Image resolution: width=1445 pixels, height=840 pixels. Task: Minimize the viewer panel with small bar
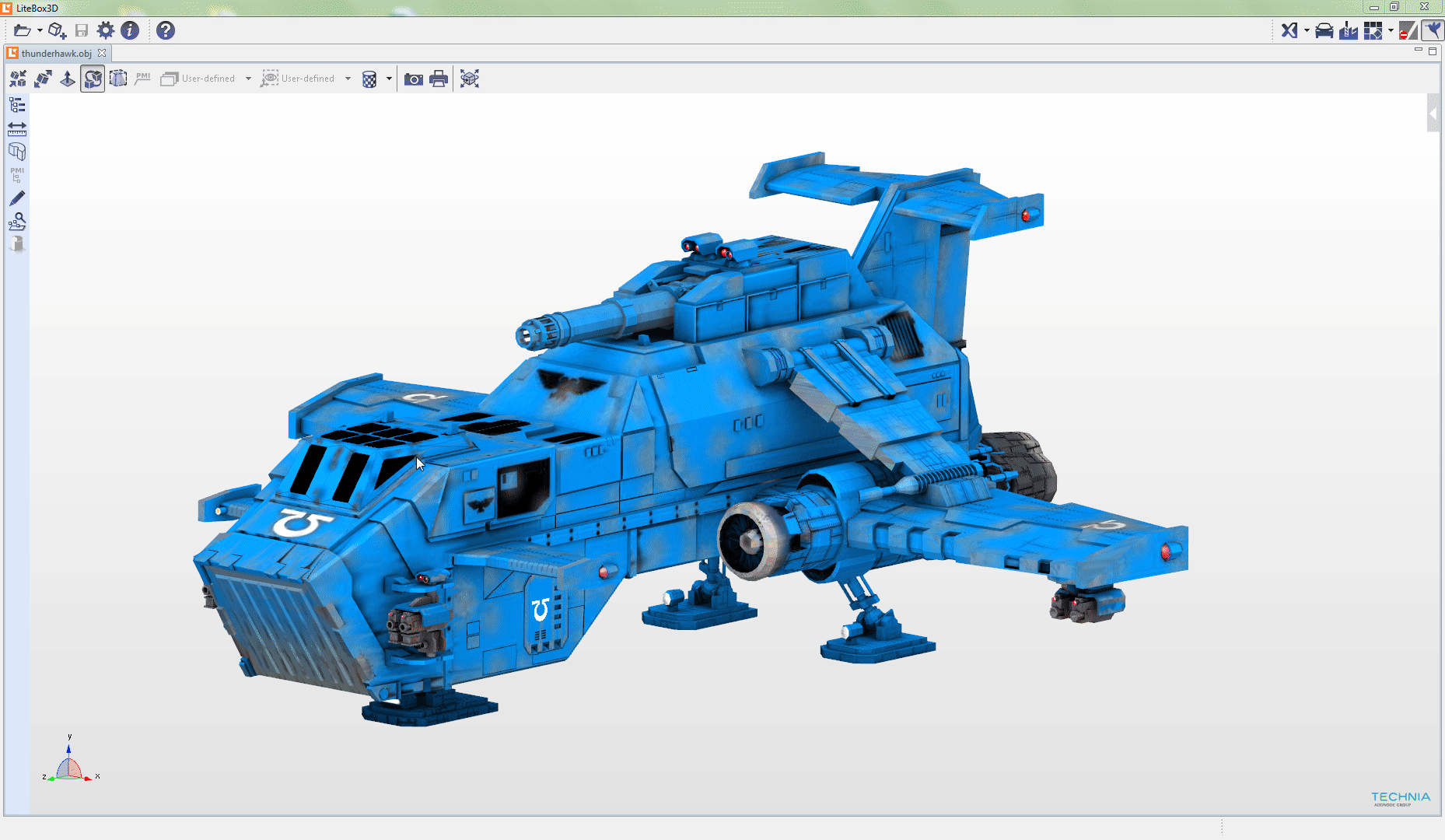[x=1418, y=51]
